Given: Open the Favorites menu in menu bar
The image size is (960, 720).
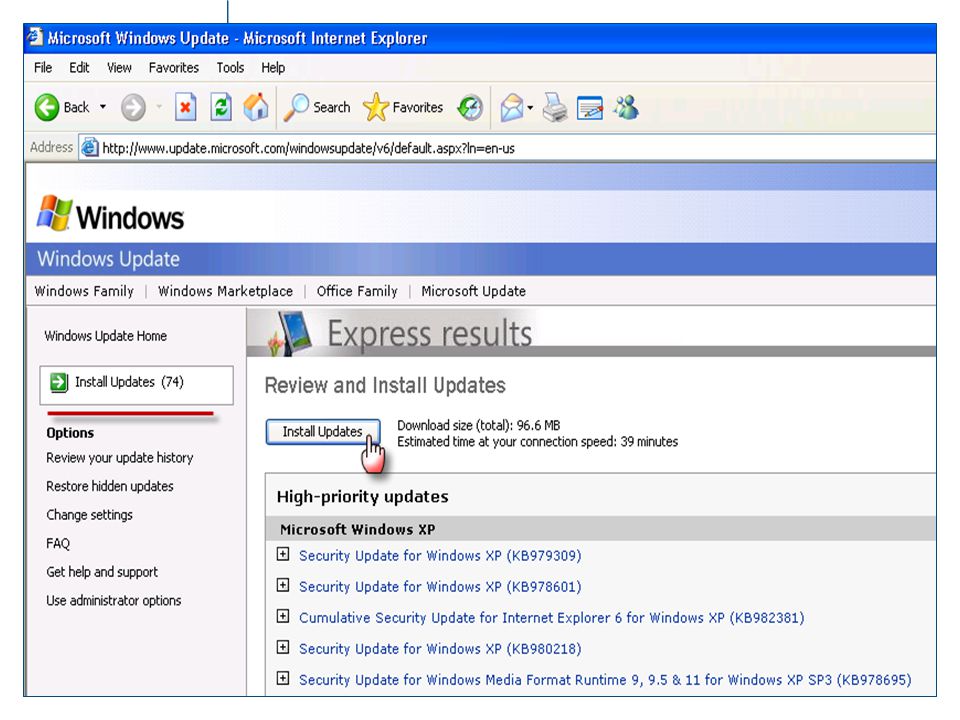Looking at the screenshot, I should (x=174, y=67).
